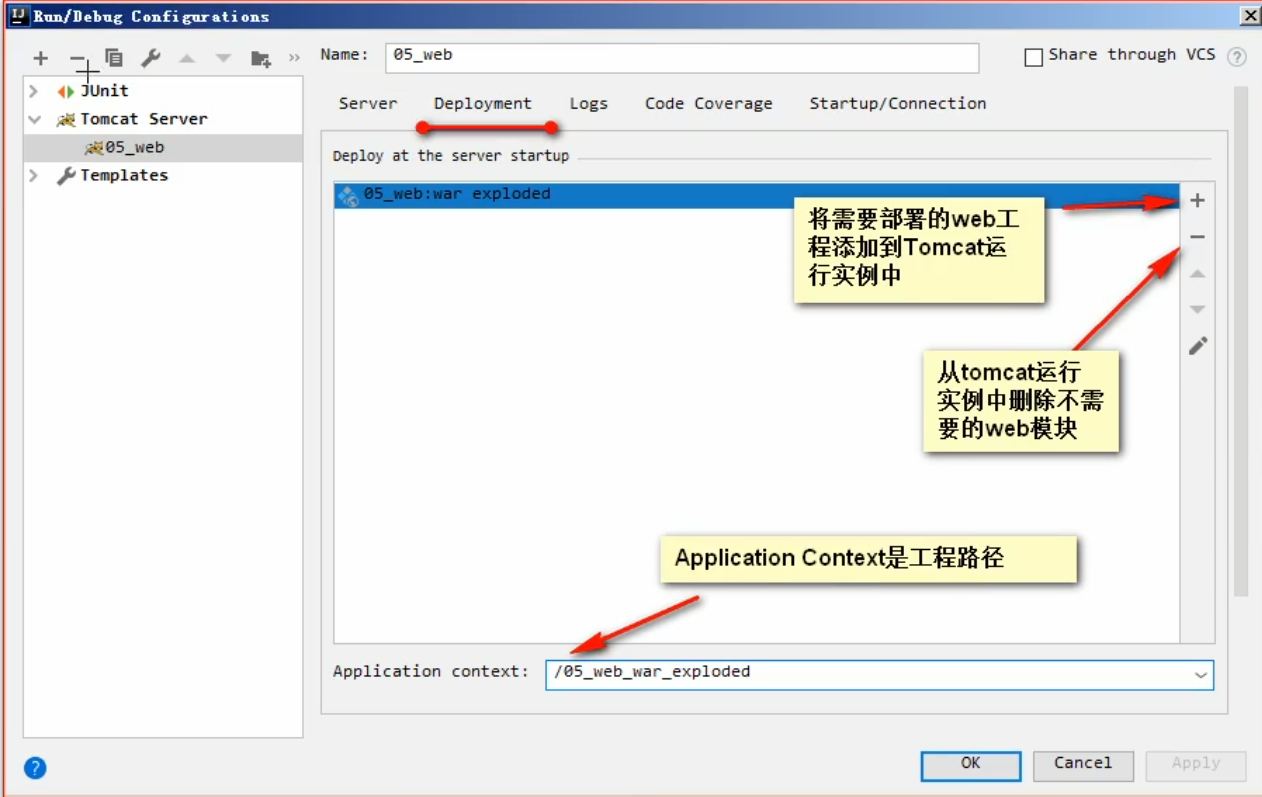1262x797 pixels.
Task: Click the Templates wrench icon
Action: coord(66,176)
